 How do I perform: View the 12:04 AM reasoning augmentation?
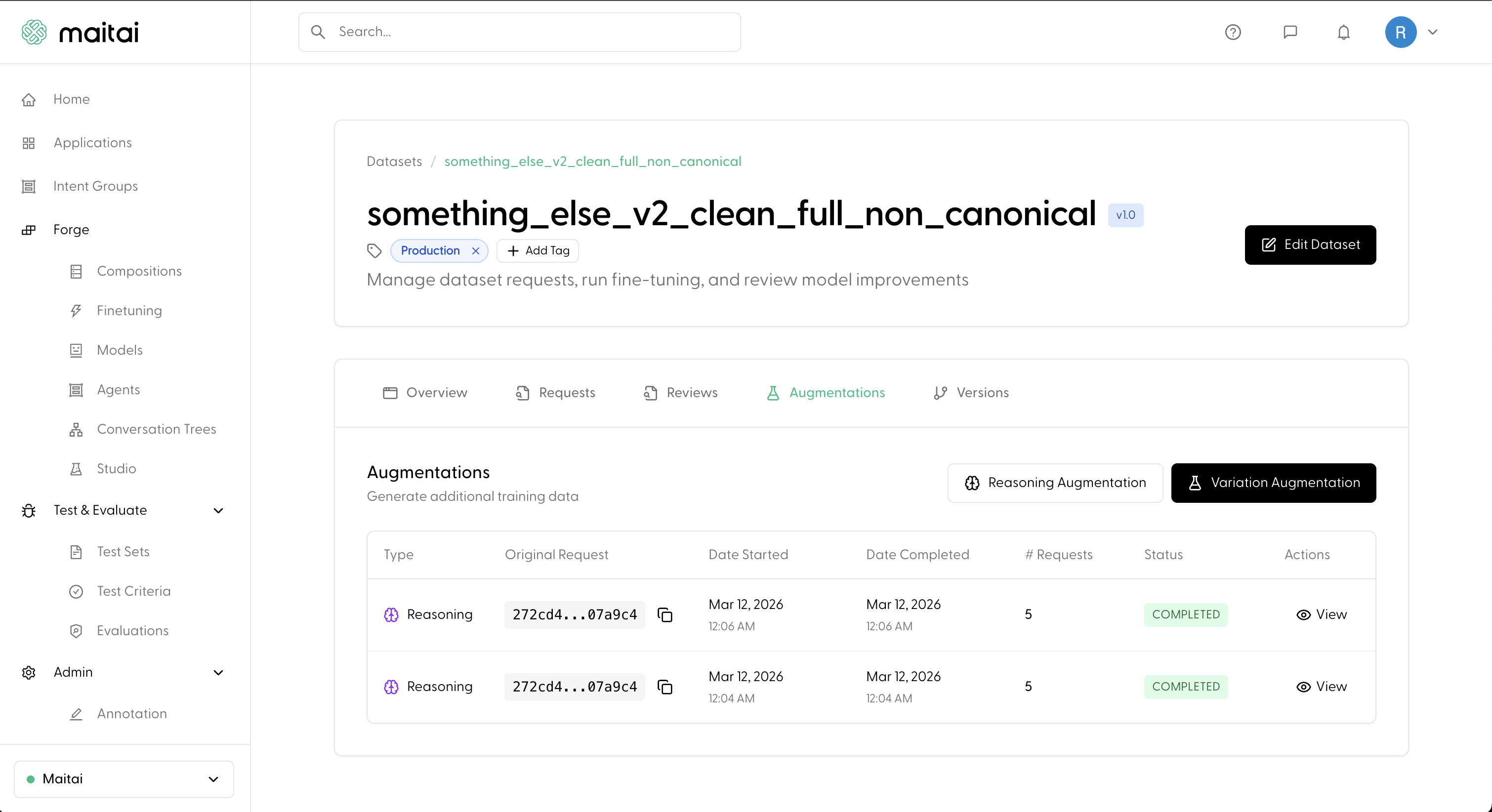pos(1322,687)
